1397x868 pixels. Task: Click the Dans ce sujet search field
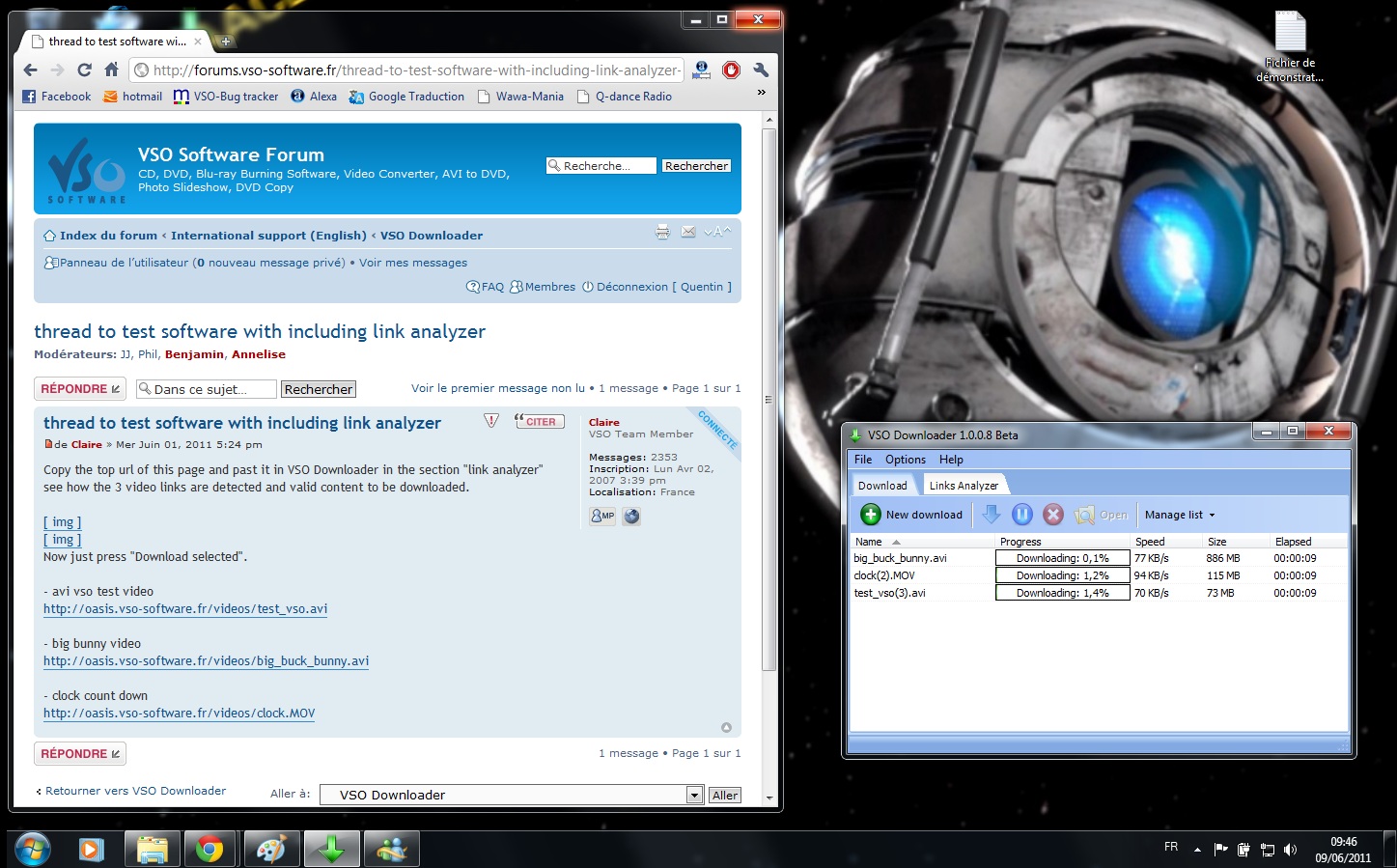(x=207, y=389)
